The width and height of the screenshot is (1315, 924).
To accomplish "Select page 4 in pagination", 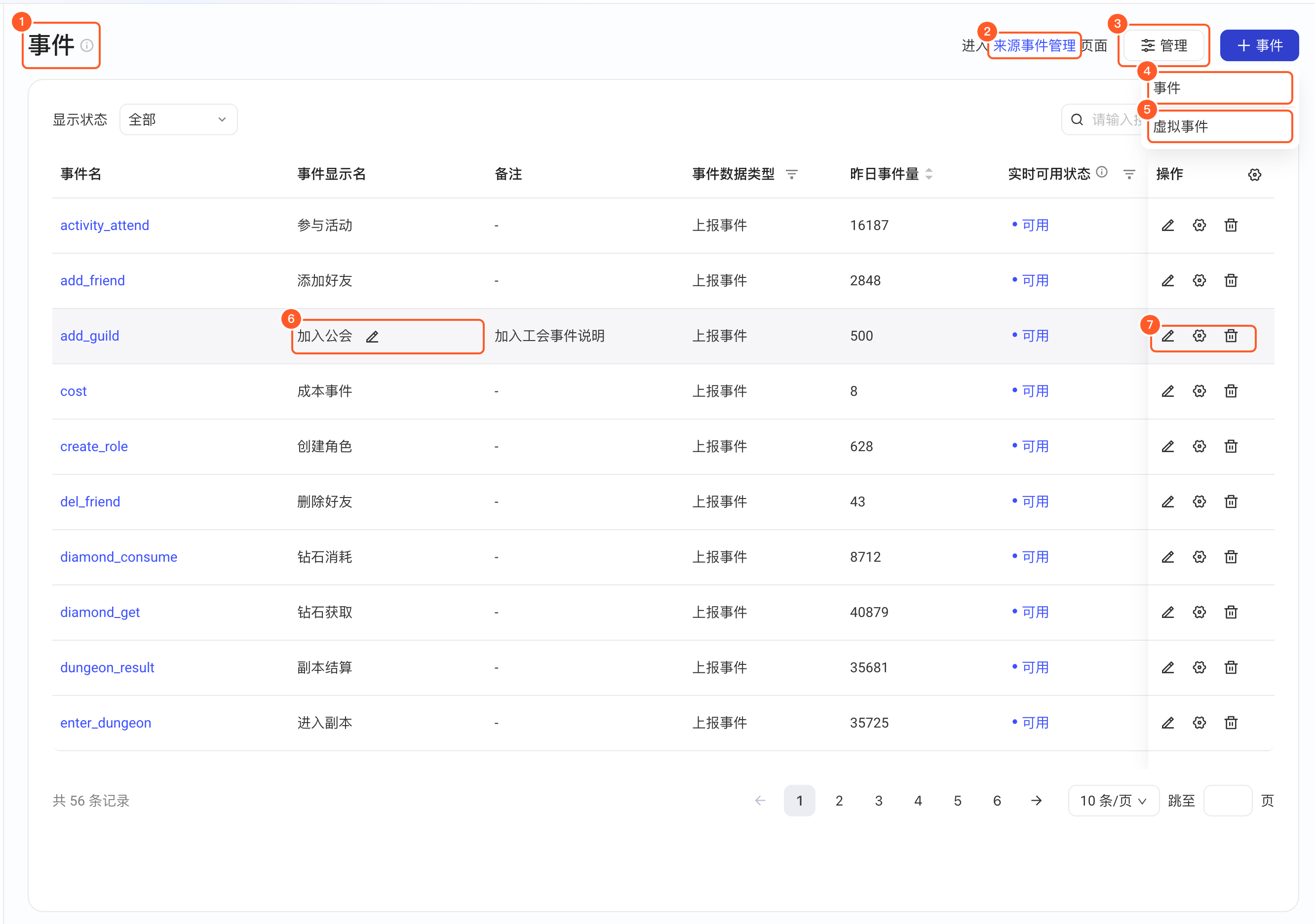I will coord(918,801).
